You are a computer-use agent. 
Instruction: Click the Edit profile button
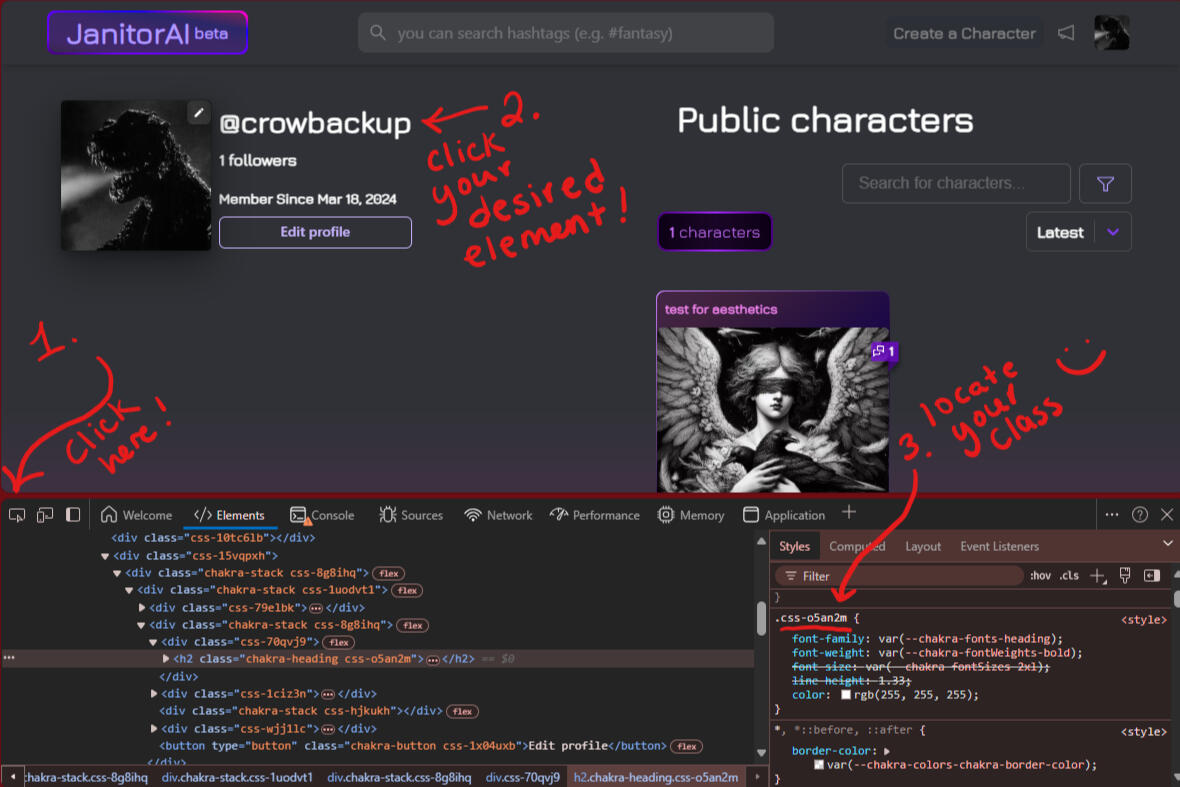pos(315,232)
